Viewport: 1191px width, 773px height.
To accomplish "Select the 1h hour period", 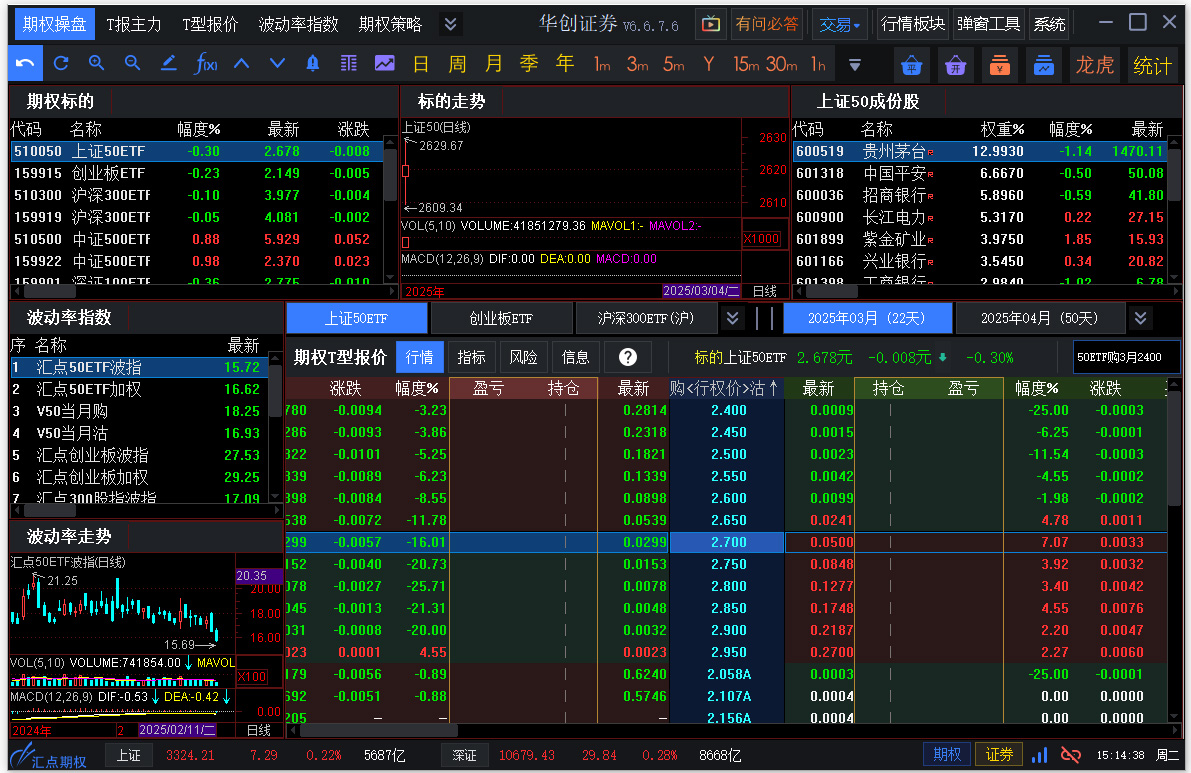I will pyautogui.click(x=818, y=65).
